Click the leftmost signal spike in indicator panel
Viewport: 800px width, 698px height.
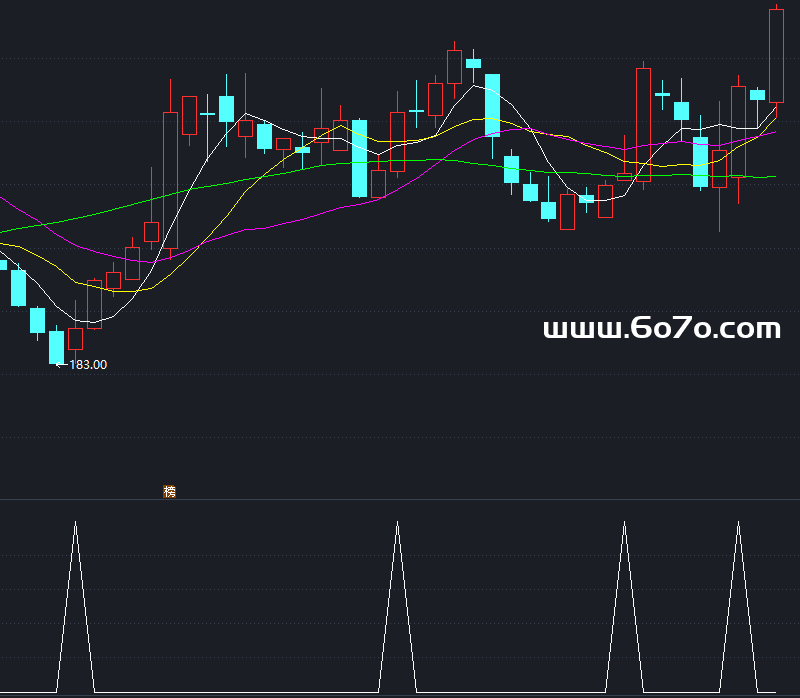click(x=76, y=606)
